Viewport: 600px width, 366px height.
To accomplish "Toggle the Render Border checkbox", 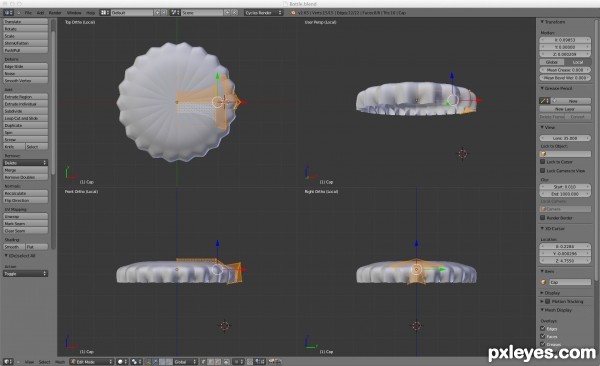I will pyautogui.click(x=543, y=217).
